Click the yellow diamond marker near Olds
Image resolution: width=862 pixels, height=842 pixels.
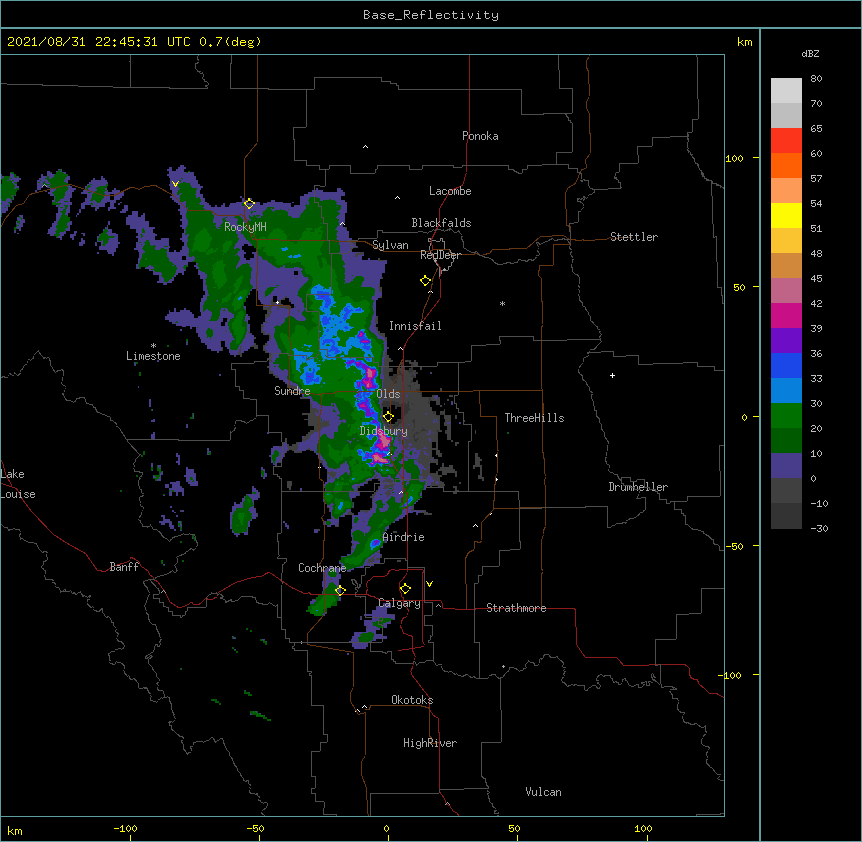(388, 417)
